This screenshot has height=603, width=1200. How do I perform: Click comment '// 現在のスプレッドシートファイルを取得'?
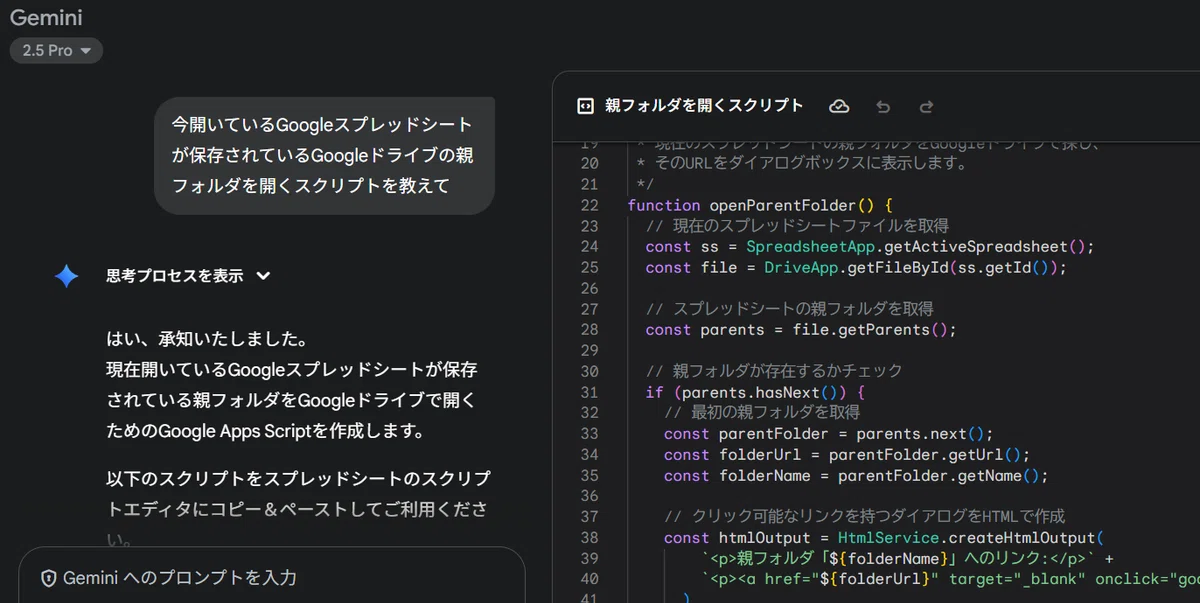point(797,226)
